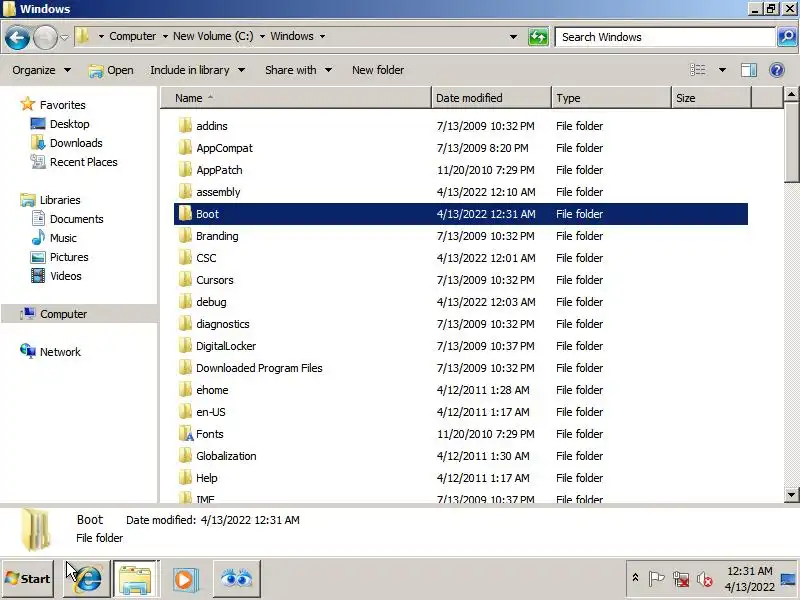800x600 pixels.
Task: Open the view options dropdown arrow
Action: [x=722, y=70]
